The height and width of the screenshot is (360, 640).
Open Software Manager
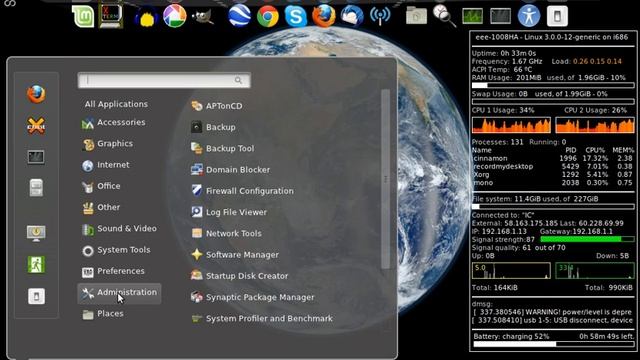pos(235,255)
